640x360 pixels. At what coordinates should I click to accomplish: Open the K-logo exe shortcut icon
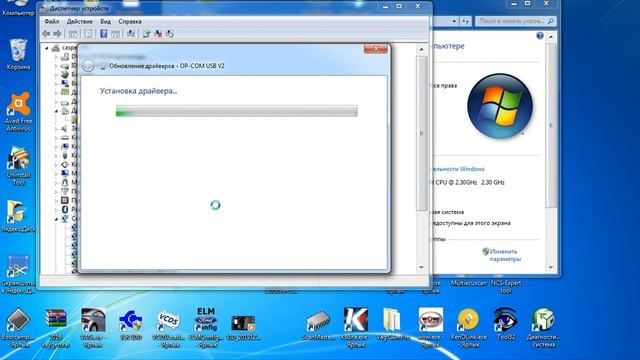click(x=356, y=328)
